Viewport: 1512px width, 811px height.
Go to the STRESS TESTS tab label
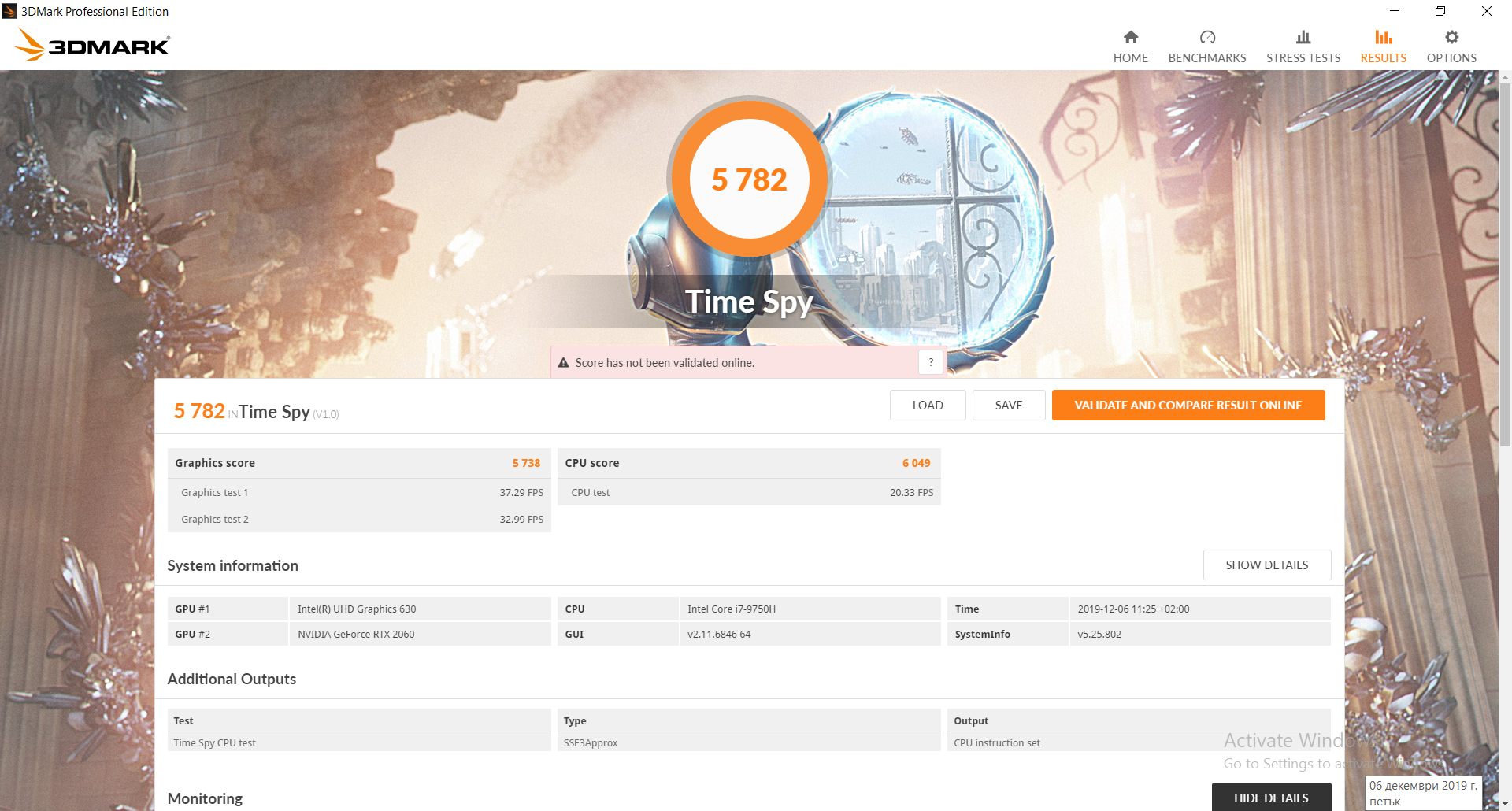click(1303, 58)
